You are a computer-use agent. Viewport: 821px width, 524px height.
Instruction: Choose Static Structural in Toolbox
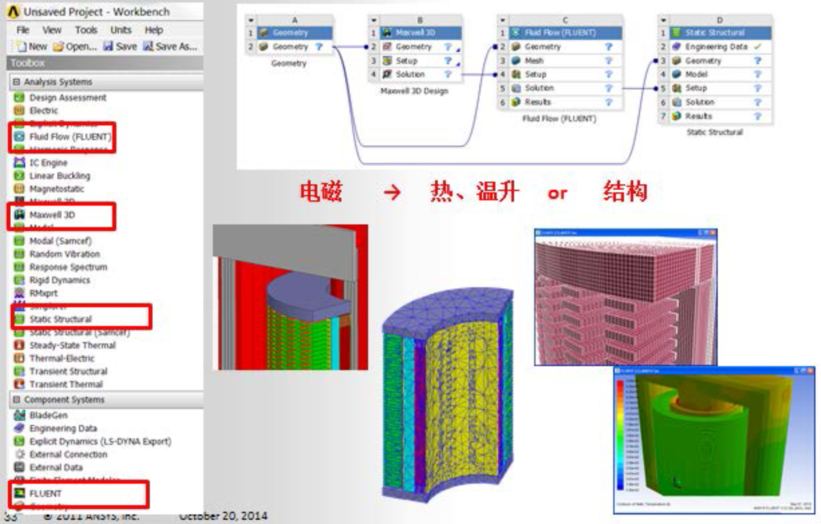[60, 319]
